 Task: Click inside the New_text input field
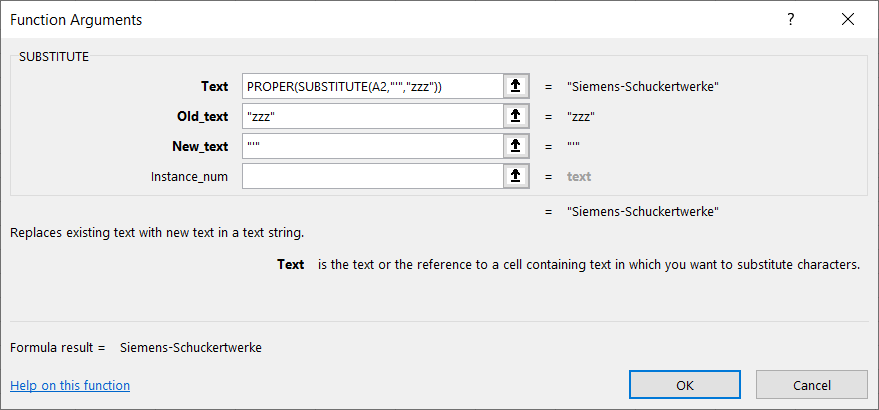pos(371,147)
